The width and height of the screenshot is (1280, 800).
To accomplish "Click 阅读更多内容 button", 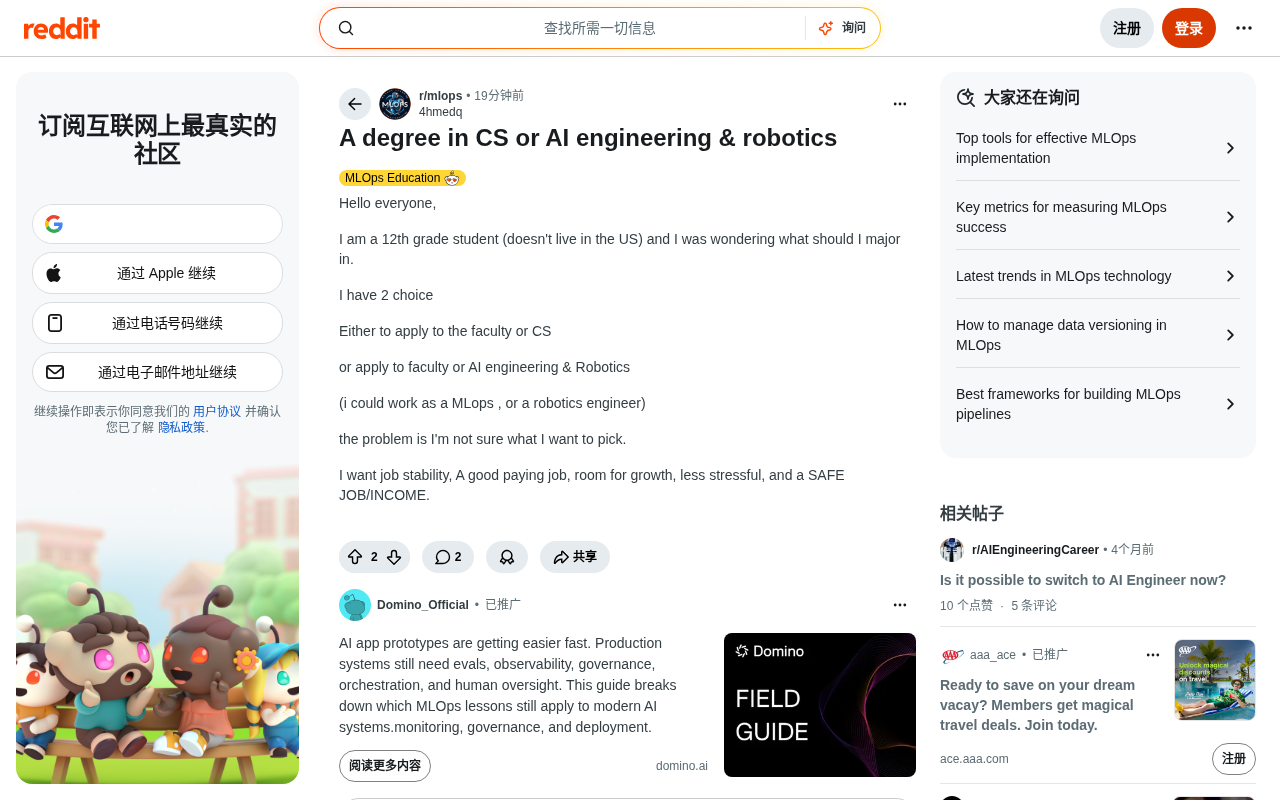I will (385, 766).
